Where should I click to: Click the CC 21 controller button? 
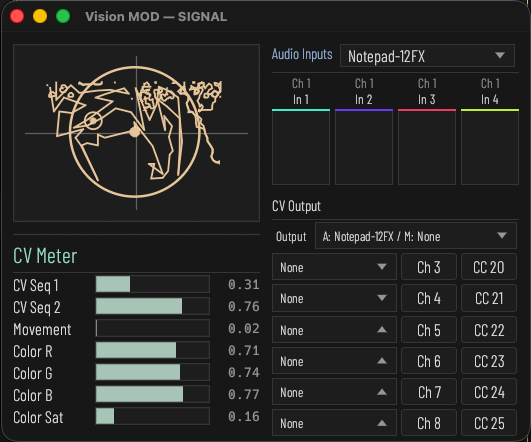point(489,298)
